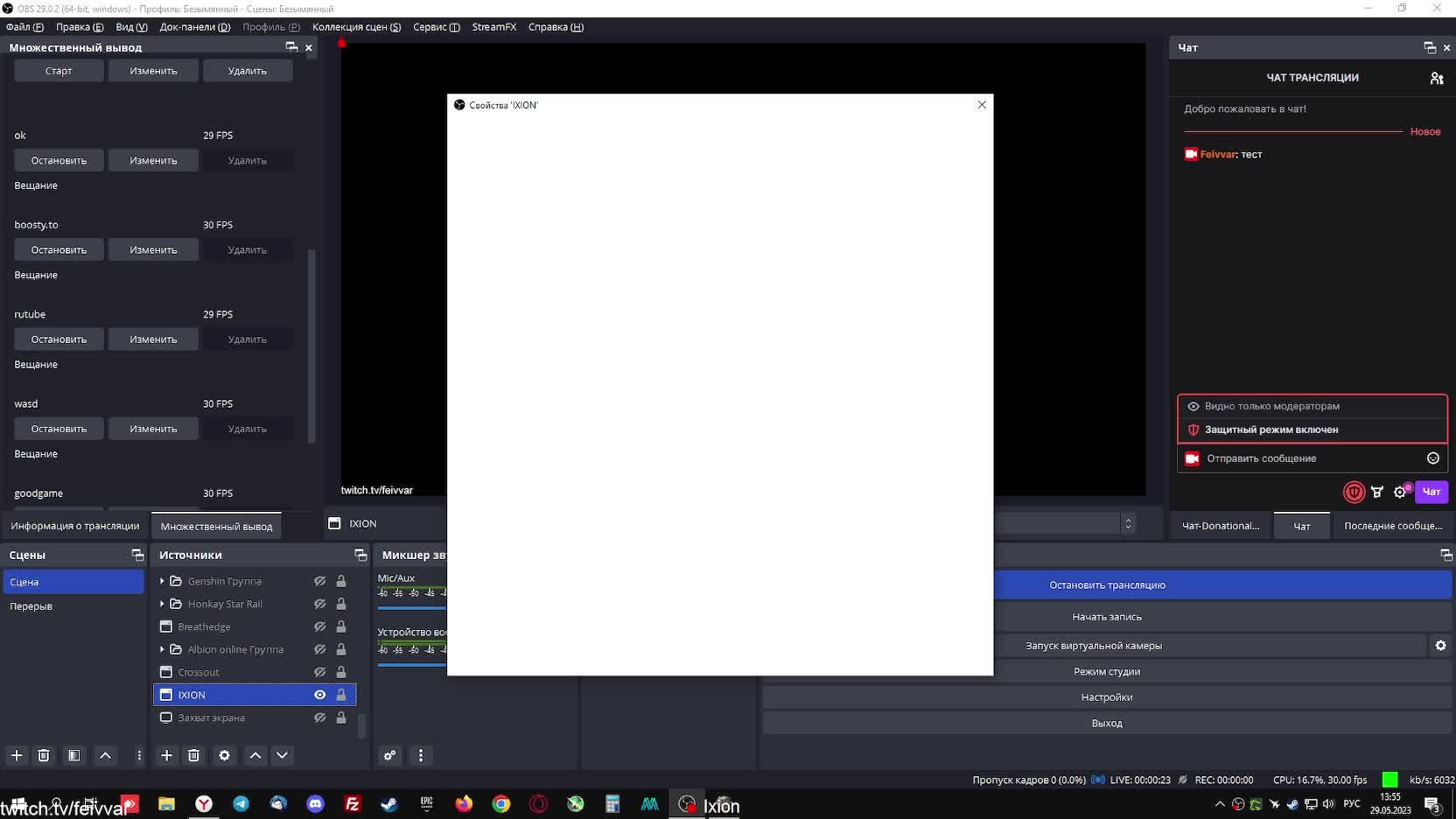Open chat settings gear icon
1456x819 pixels.
click(1400, 492)
